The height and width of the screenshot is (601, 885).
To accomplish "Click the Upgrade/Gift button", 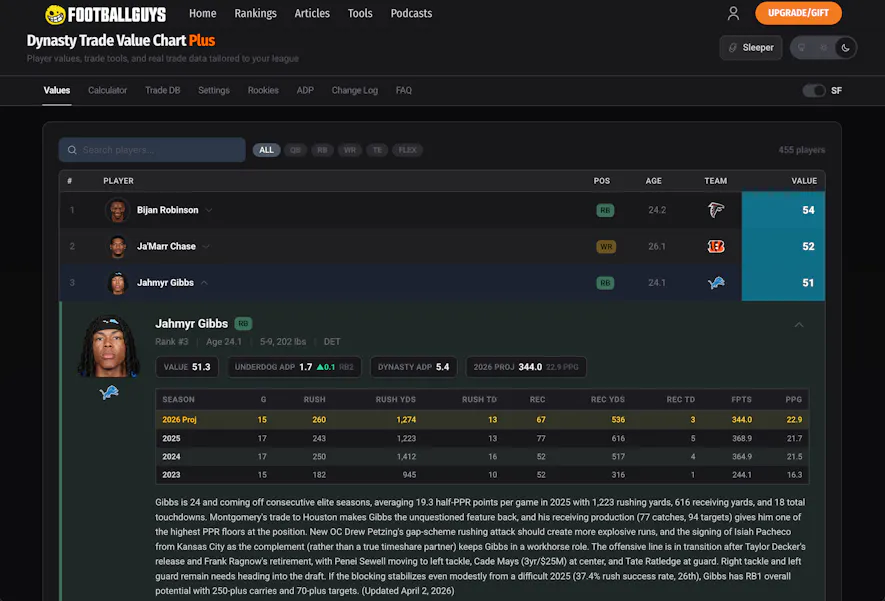I will tap(798, 14).
